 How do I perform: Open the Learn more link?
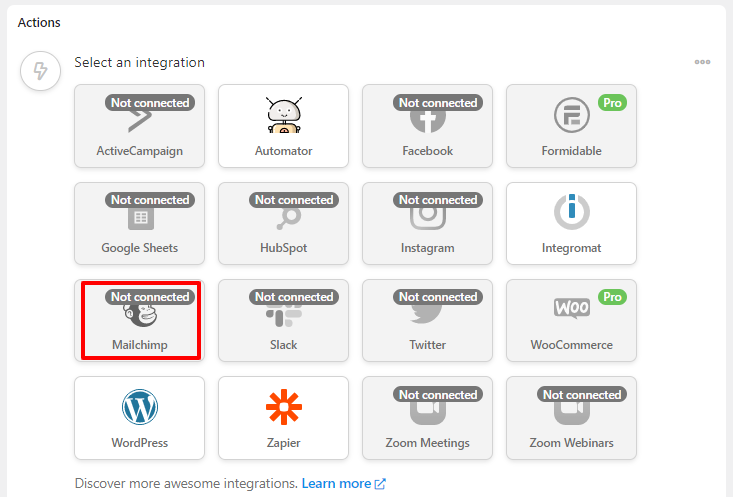pos(344,483)
